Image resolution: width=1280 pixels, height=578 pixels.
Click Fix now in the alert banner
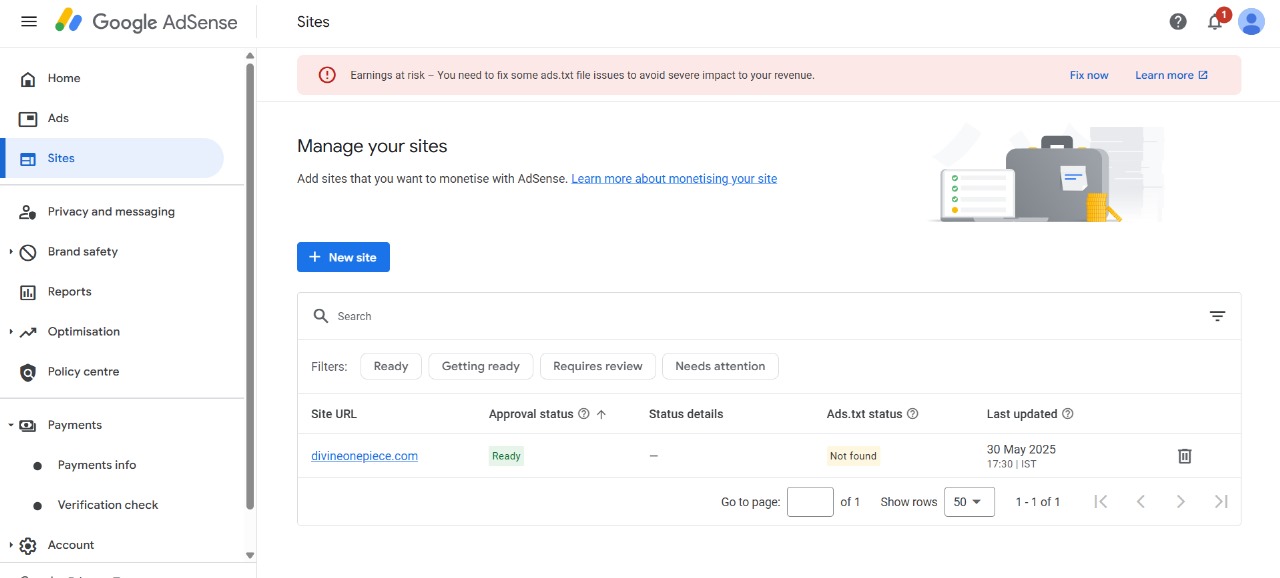1089,75
